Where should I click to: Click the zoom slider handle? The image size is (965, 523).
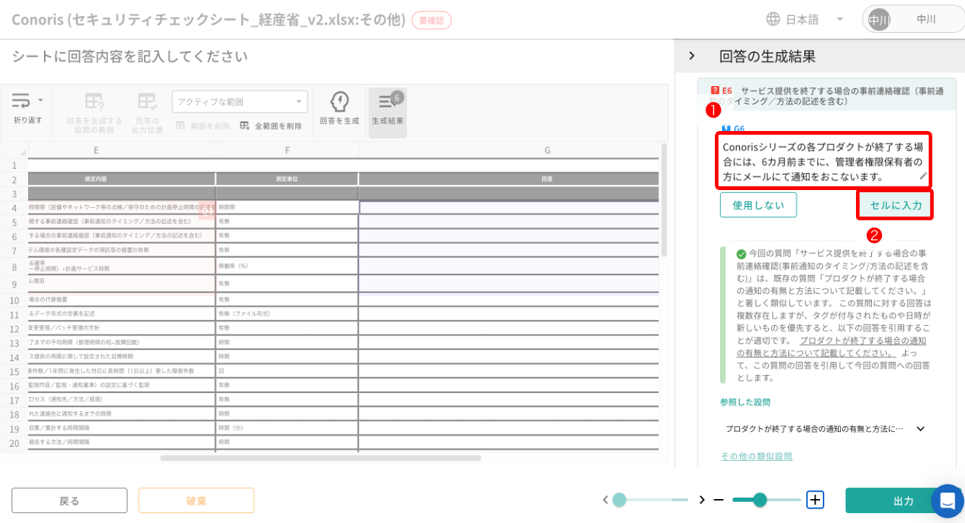pos(760,500)
